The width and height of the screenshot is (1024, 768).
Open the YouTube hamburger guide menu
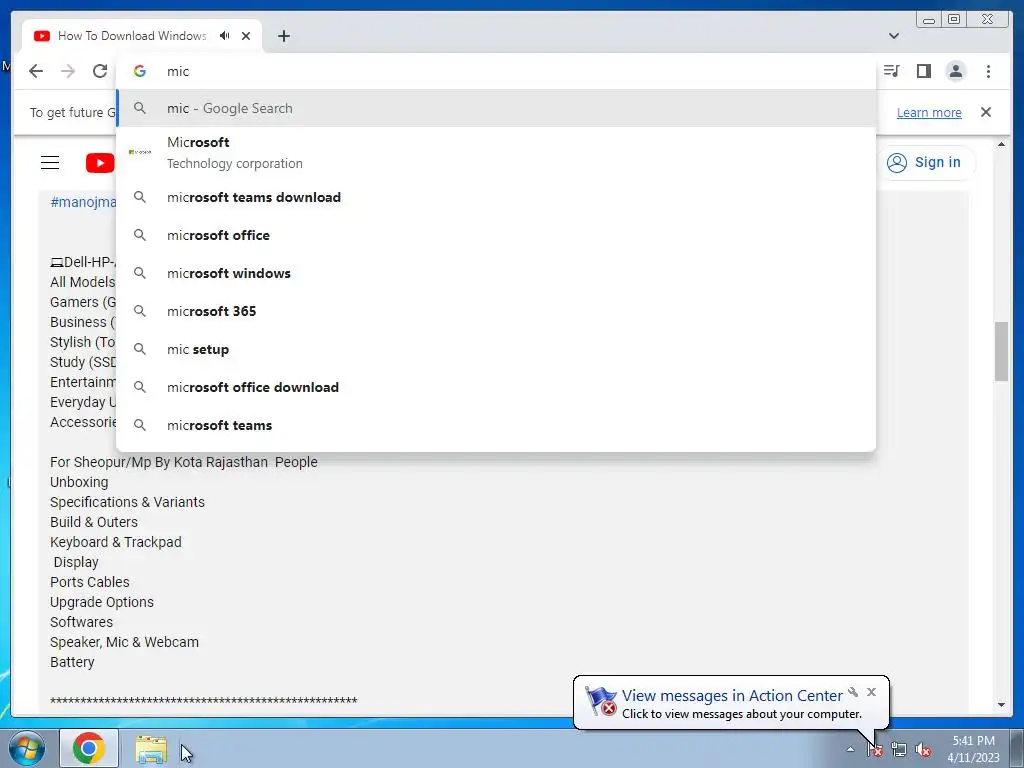(50, 163)
